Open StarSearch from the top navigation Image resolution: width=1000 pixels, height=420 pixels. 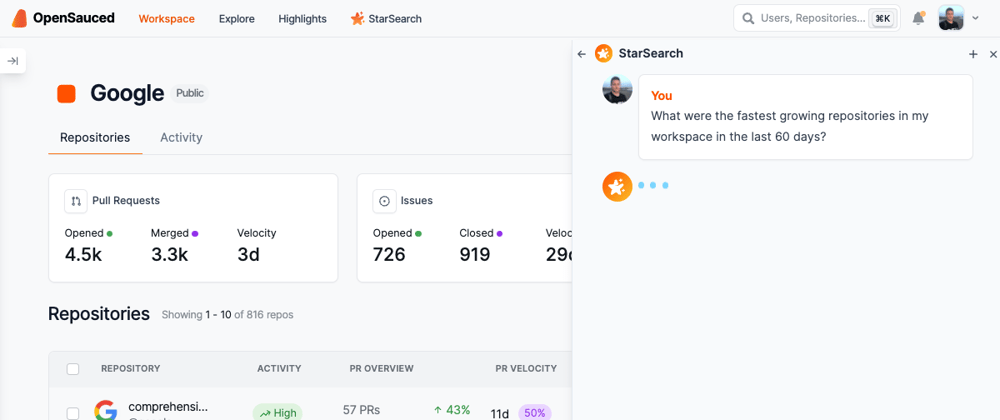click(386, 18)
